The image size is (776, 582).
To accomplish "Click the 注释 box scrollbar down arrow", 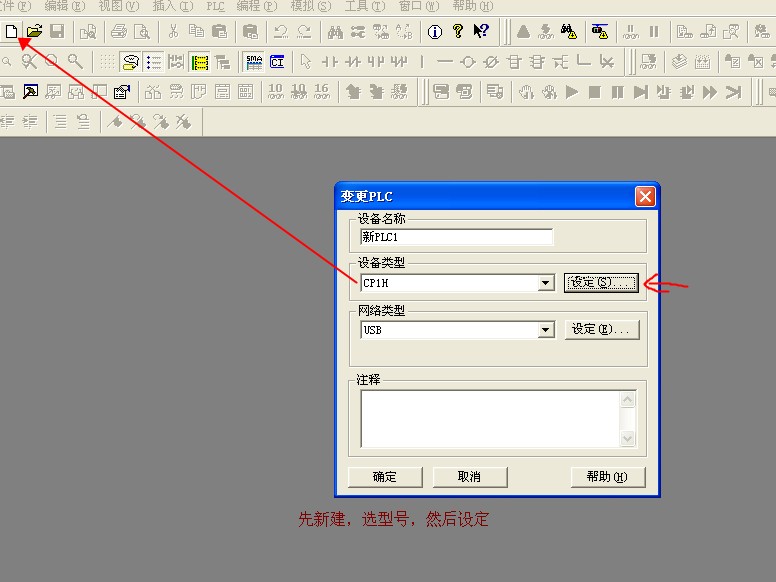I will click(x=628, y=439).
